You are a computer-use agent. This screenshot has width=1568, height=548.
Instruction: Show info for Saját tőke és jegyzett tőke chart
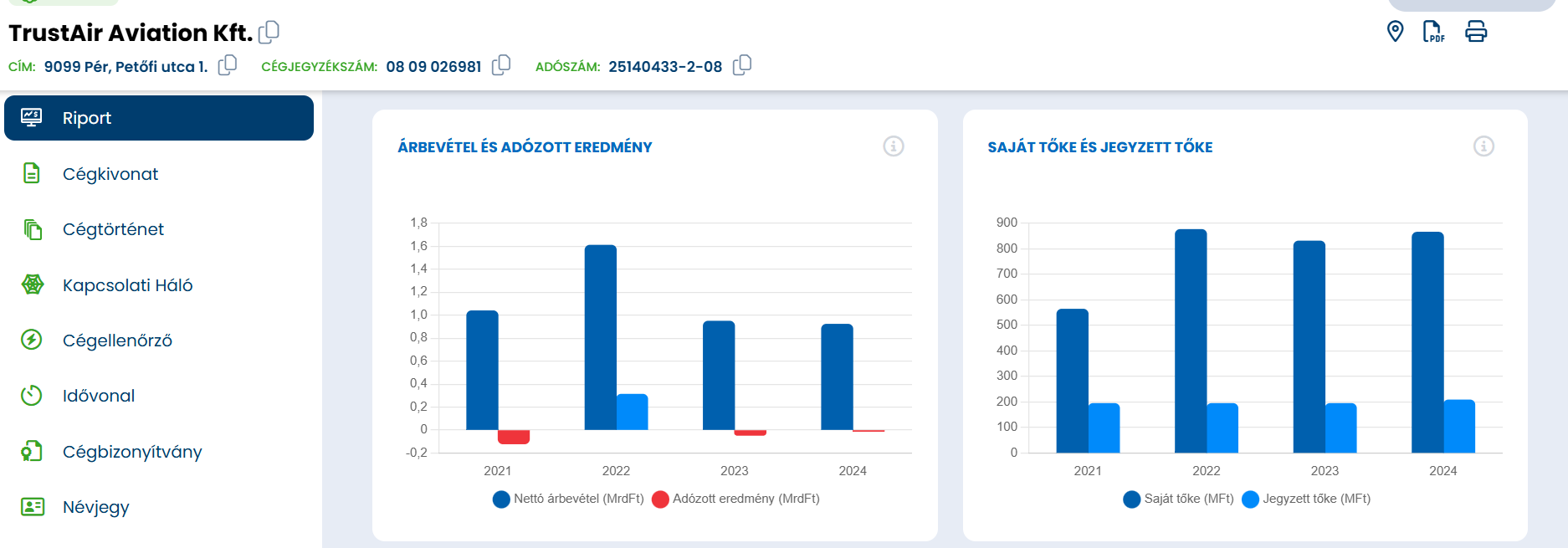(1483, 146)
